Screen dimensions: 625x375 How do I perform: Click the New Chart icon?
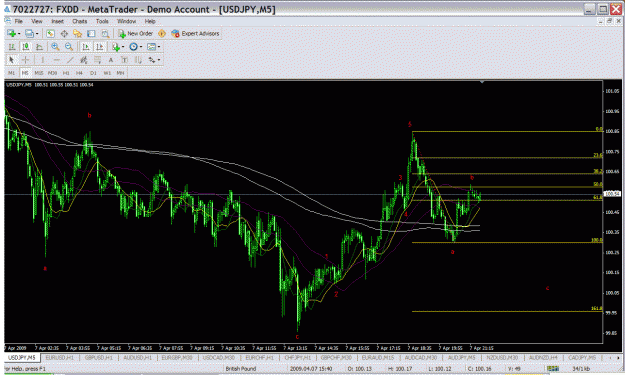11,33
